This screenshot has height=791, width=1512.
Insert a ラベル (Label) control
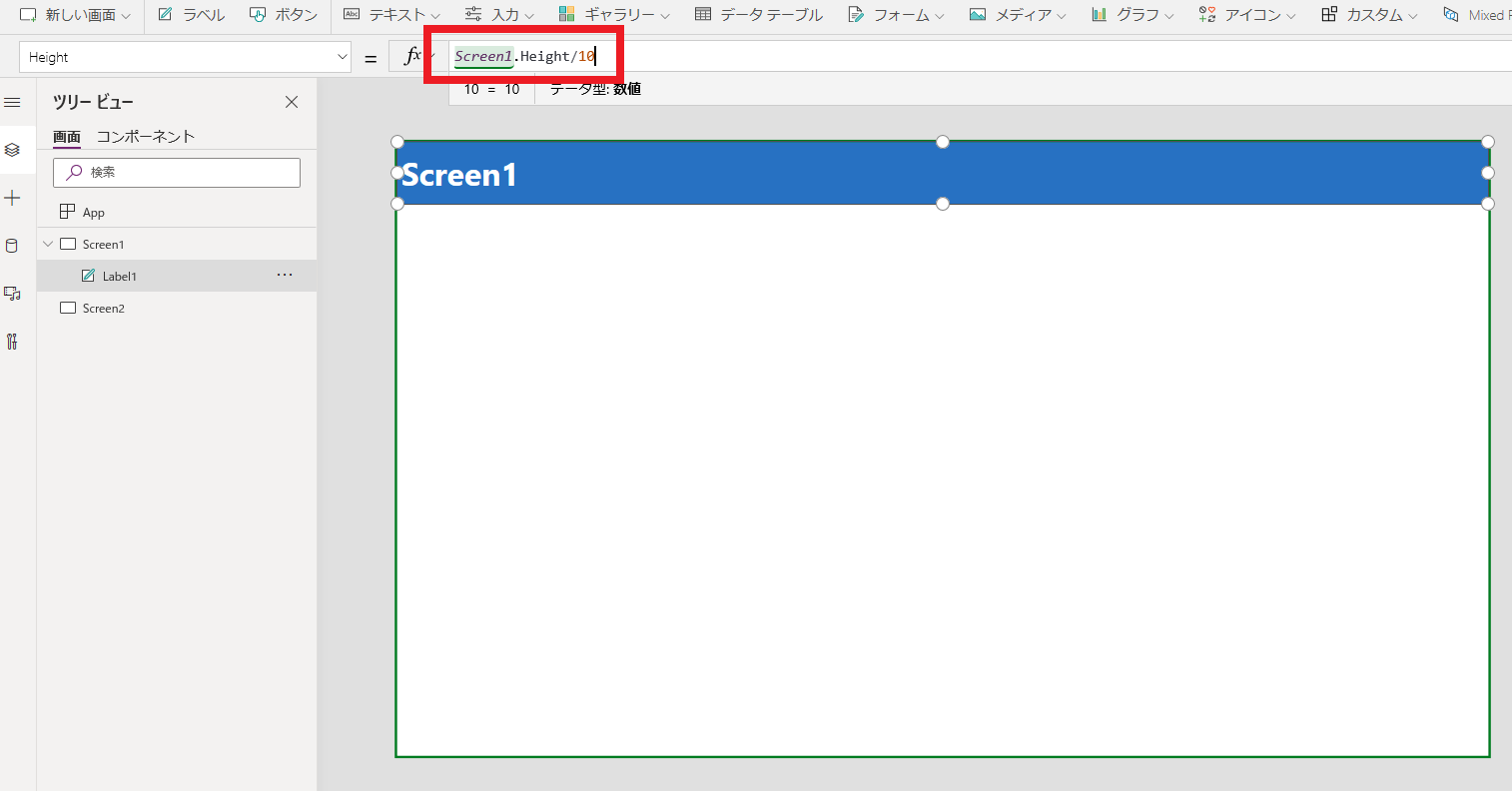click(191, 15)
